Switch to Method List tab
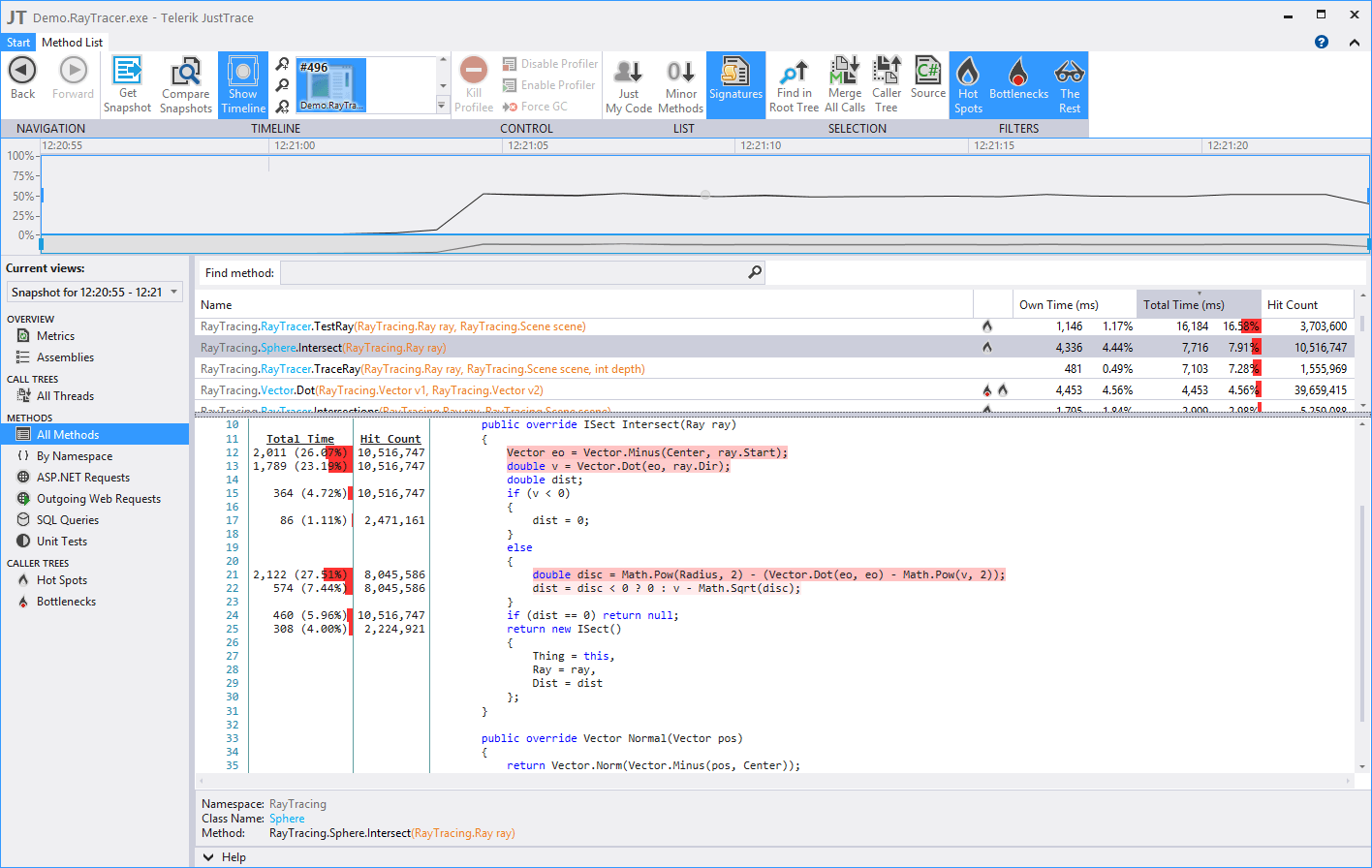 tap(72, 43)
